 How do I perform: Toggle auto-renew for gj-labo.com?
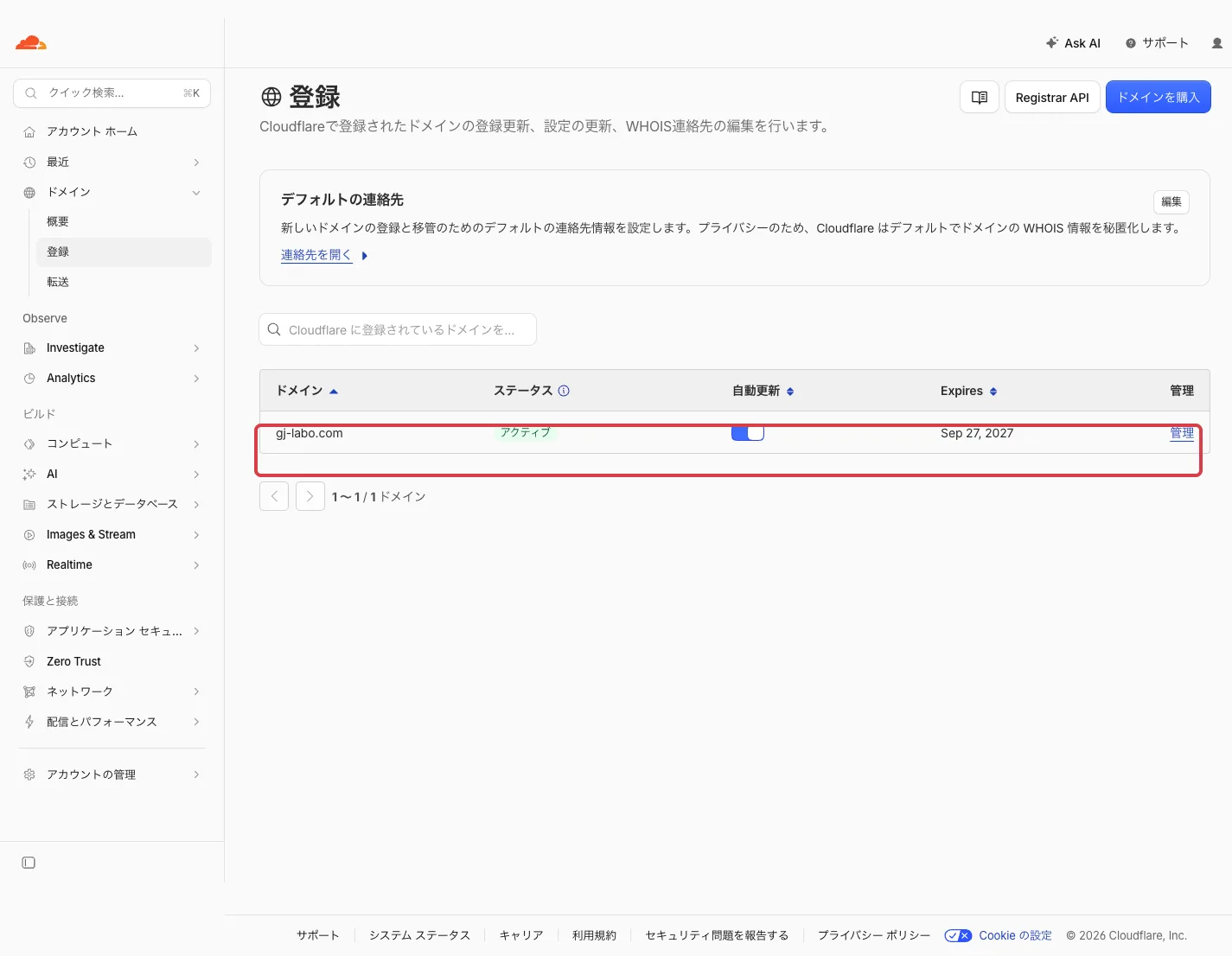coord(748,433)
